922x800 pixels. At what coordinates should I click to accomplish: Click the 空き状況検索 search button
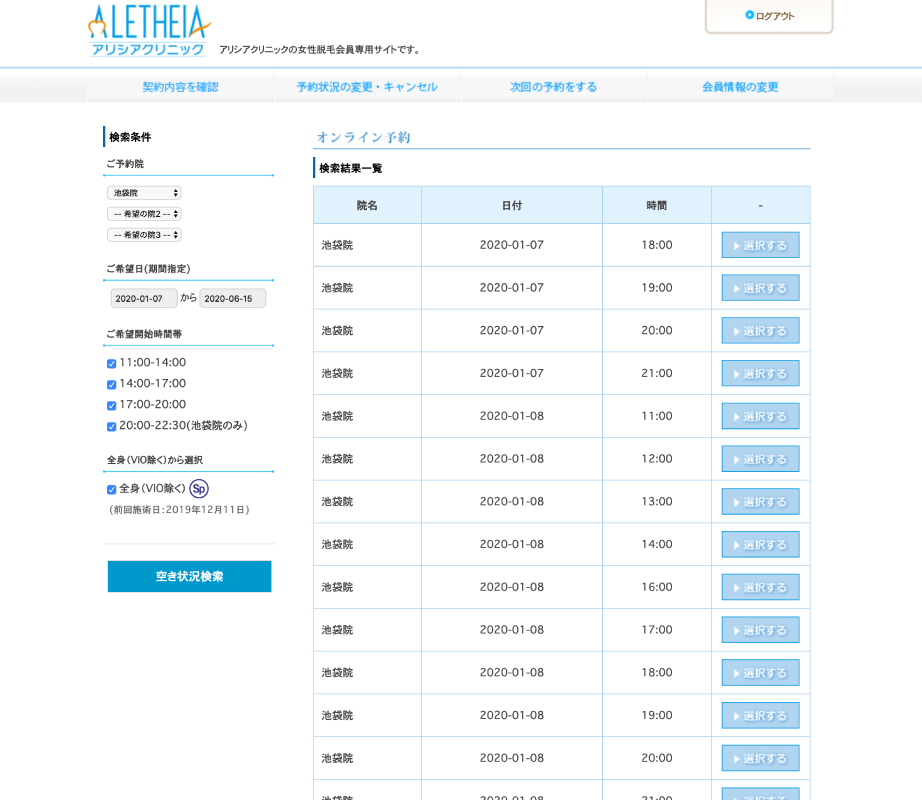pos(189,576)
